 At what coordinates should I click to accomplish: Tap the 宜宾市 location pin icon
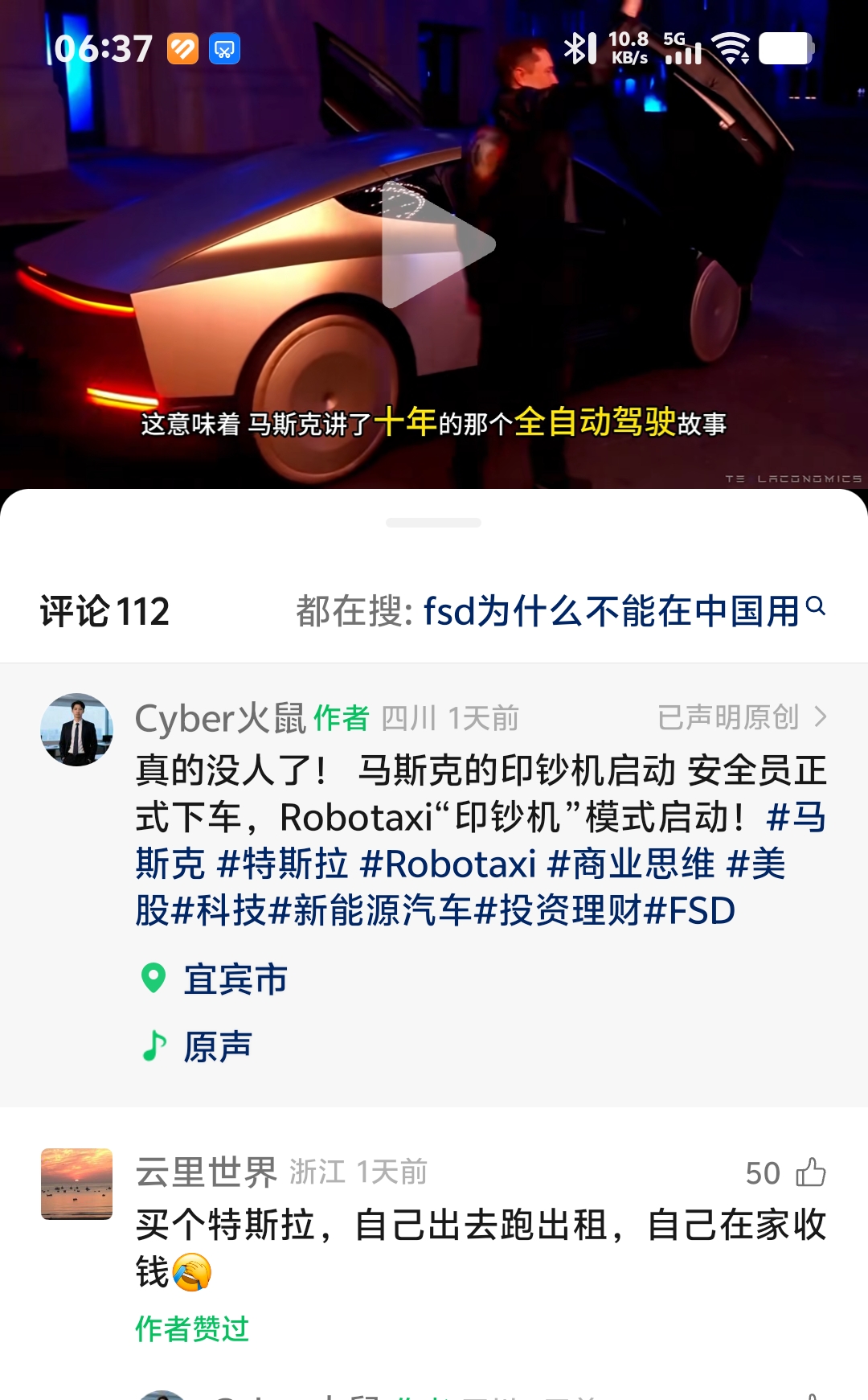(x=154, y=979)
